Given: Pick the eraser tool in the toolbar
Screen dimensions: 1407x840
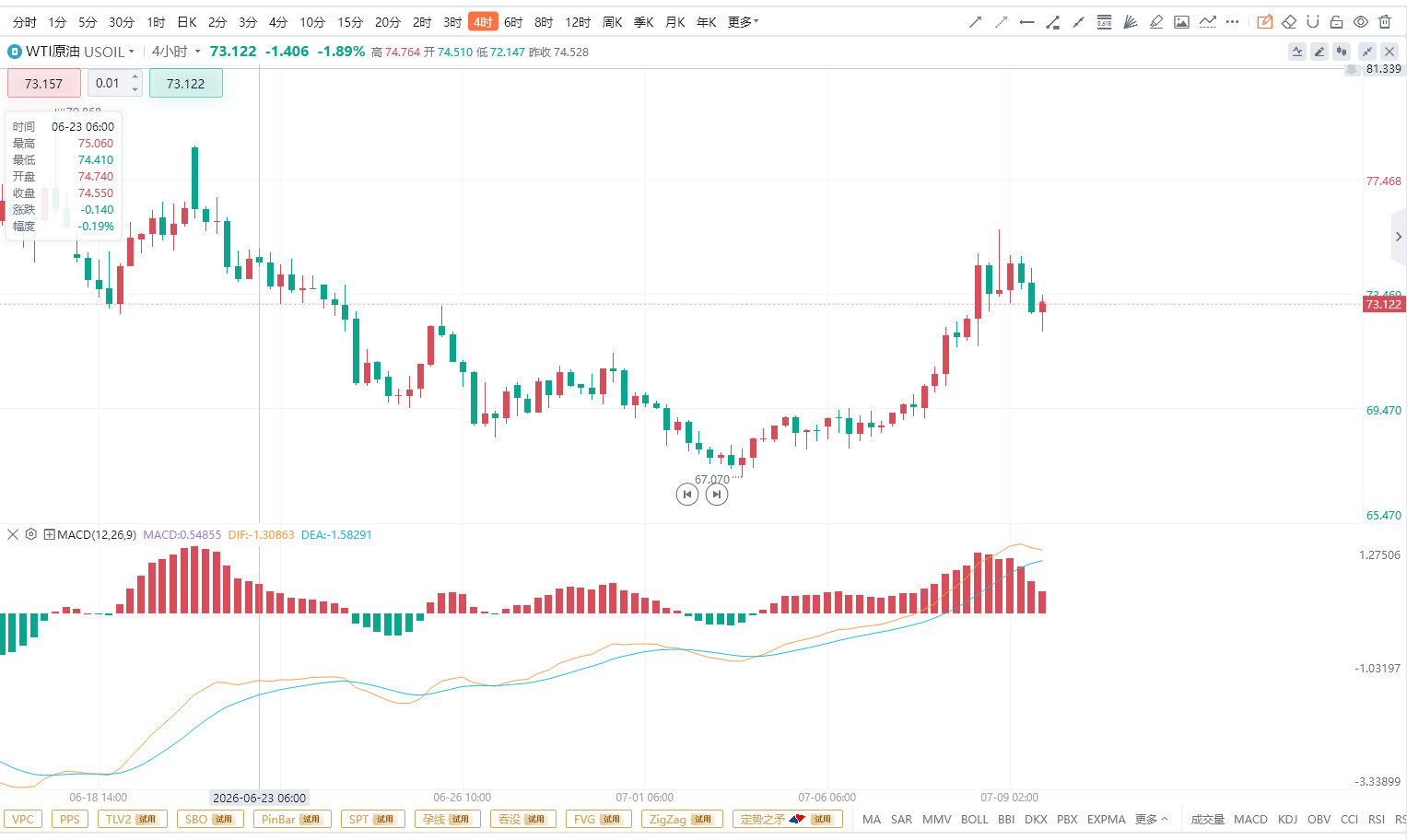Looking at the screenshot, I should pyautogui.click(x=1289, y=22).
